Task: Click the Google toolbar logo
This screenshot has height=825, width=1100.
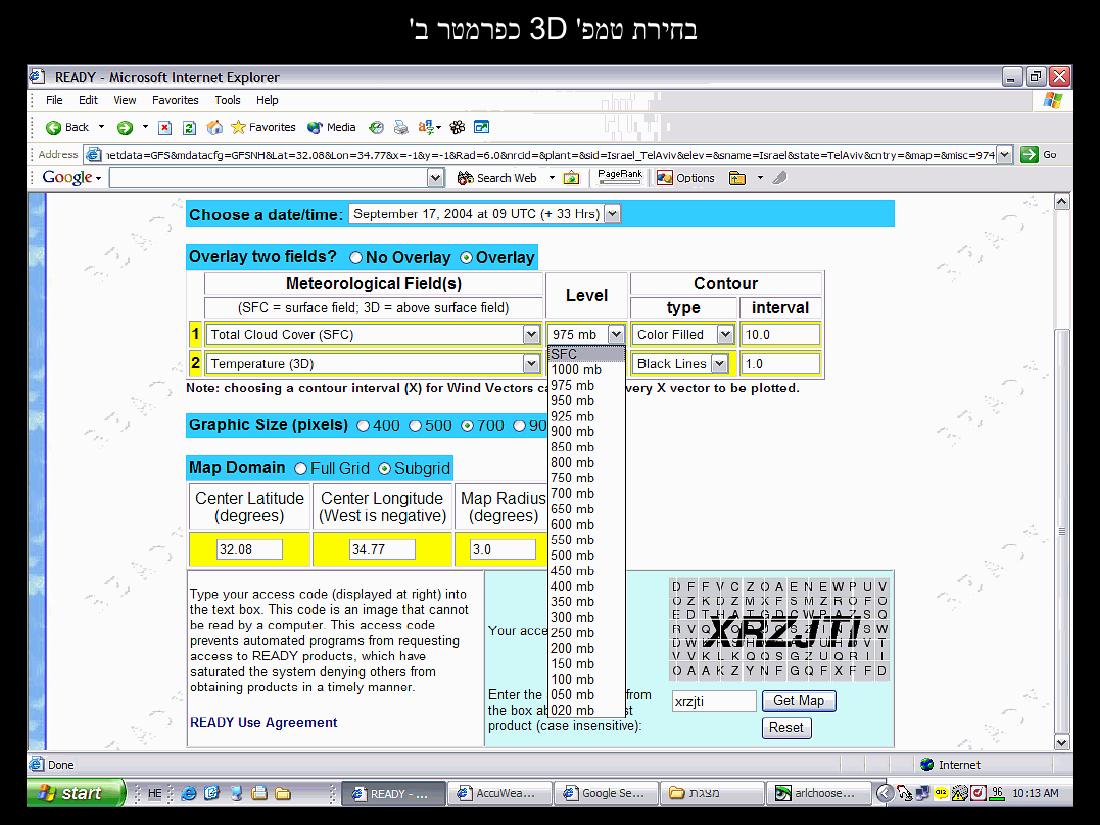Action: point(68,178)
